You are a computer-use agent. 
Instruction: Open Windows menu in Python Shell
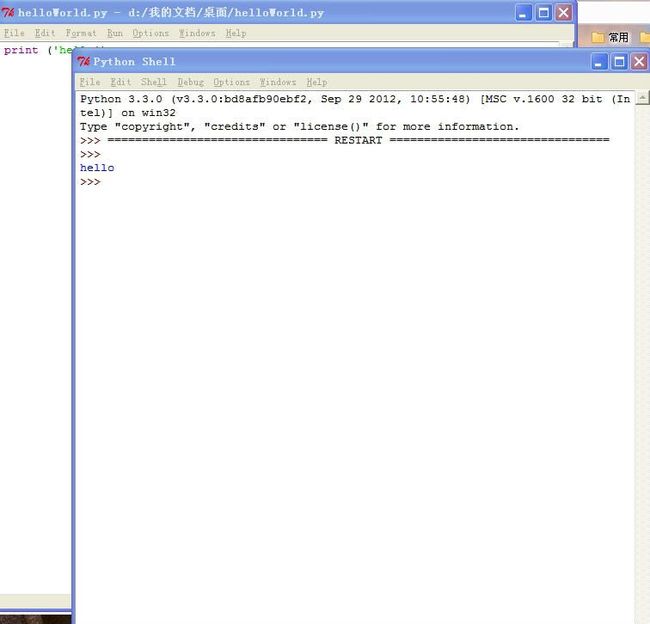coord(278,82)
